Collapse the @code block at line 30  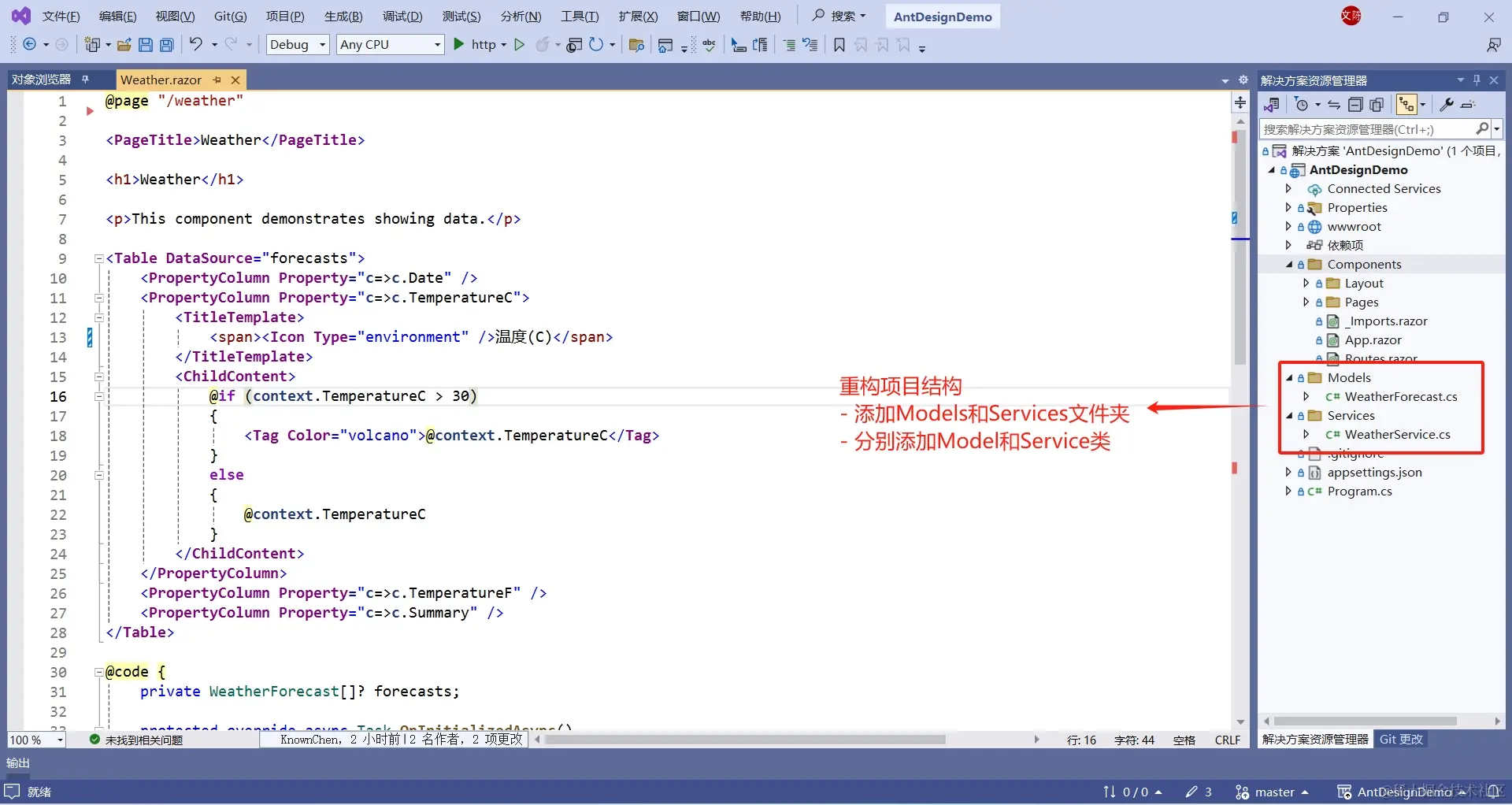[x=99, y=672]
